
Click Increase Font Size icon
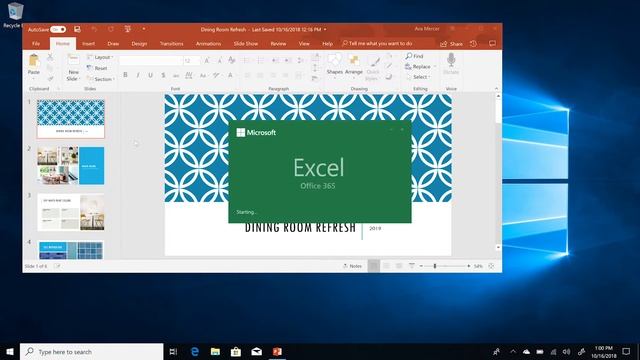click(x=207, y=60)
